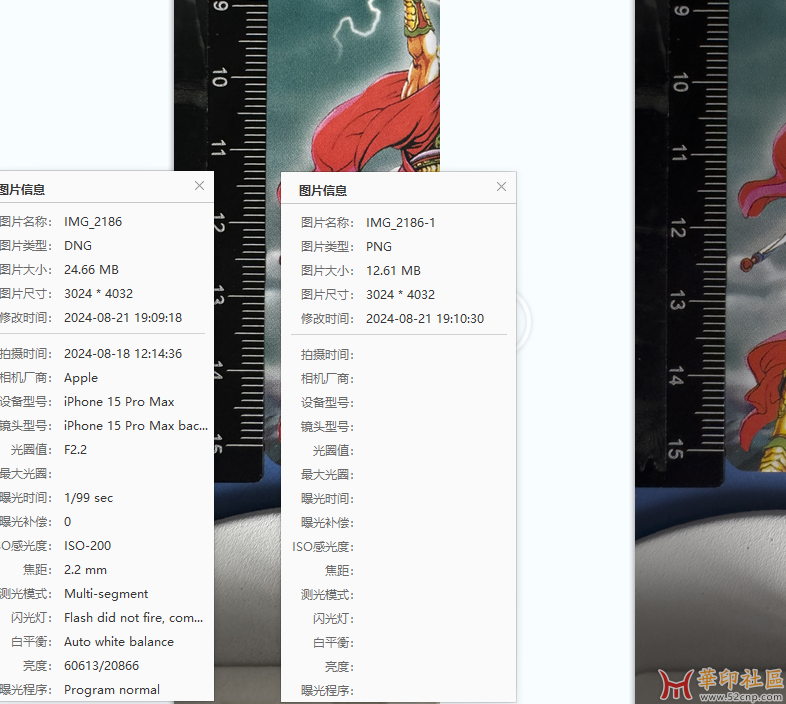Click the aperture value F2.2
This screenshot has height=704, width=786.
(x=75, y=450)
